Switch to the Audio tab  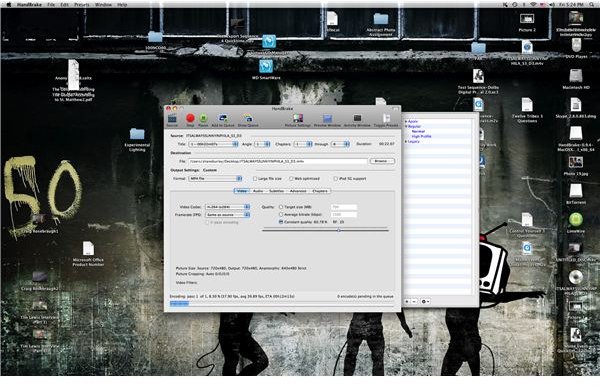pos(258,191)
